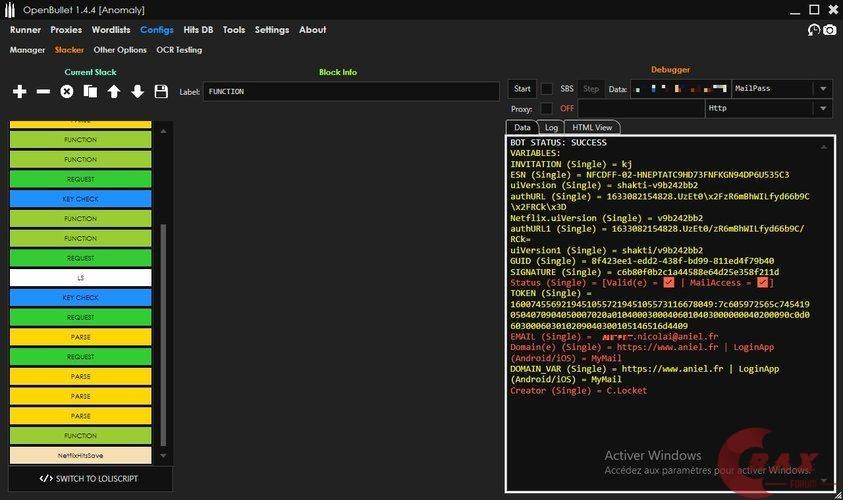Open the HTML View tab

592,128
